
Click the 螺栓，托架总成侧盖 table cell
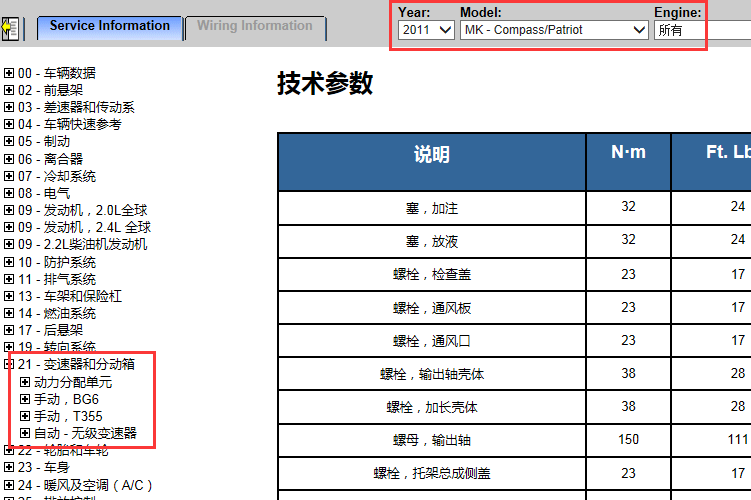[432, 473]
